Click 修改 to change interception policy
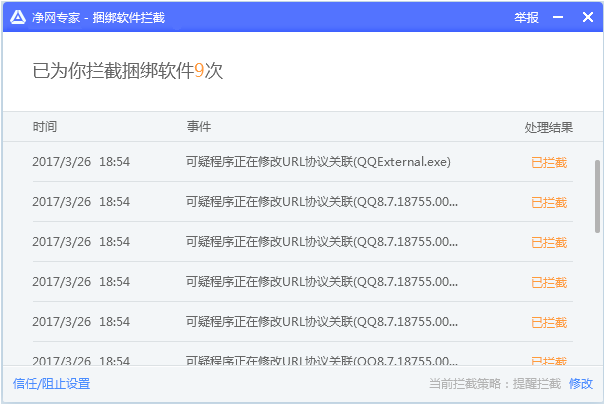 [x=581, y=384]
